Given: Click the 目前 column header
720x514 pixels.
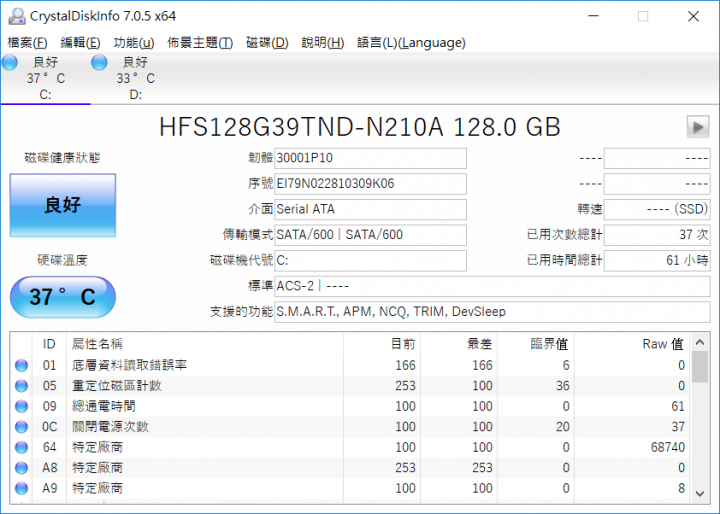Looking at the screenshot, I should [x=382, y=344].
